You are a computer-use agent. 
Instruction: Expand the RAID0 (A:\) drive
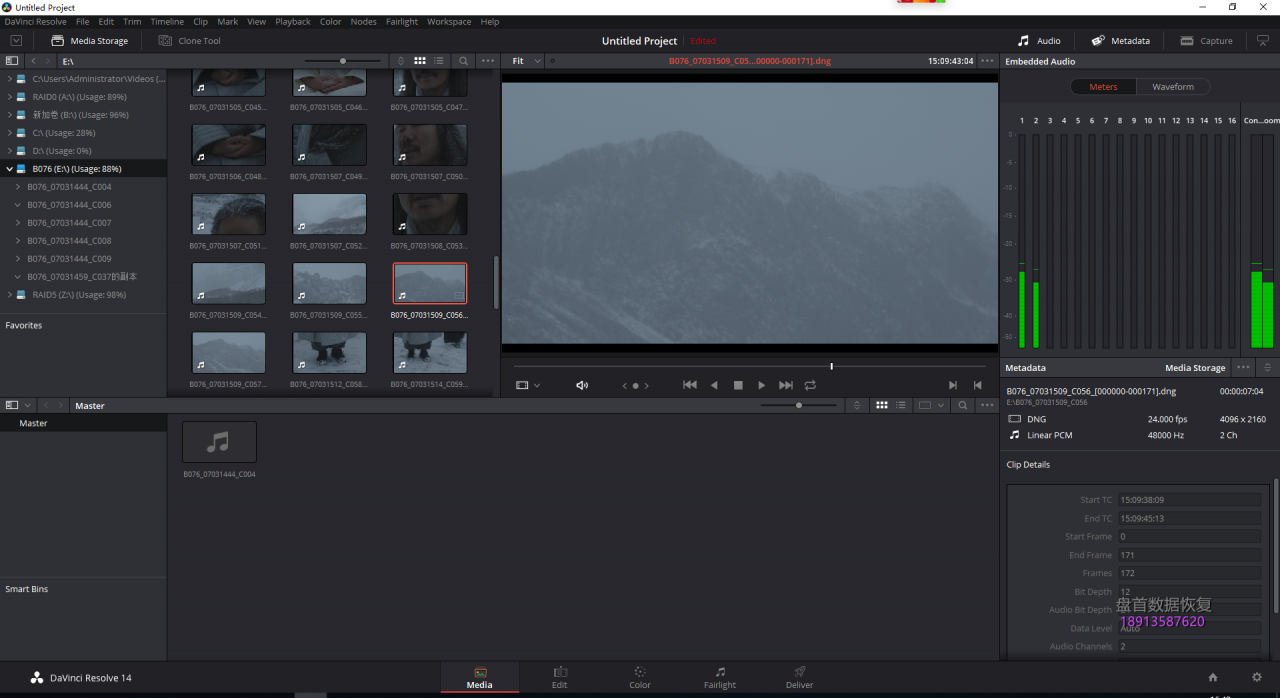point(10,97)
